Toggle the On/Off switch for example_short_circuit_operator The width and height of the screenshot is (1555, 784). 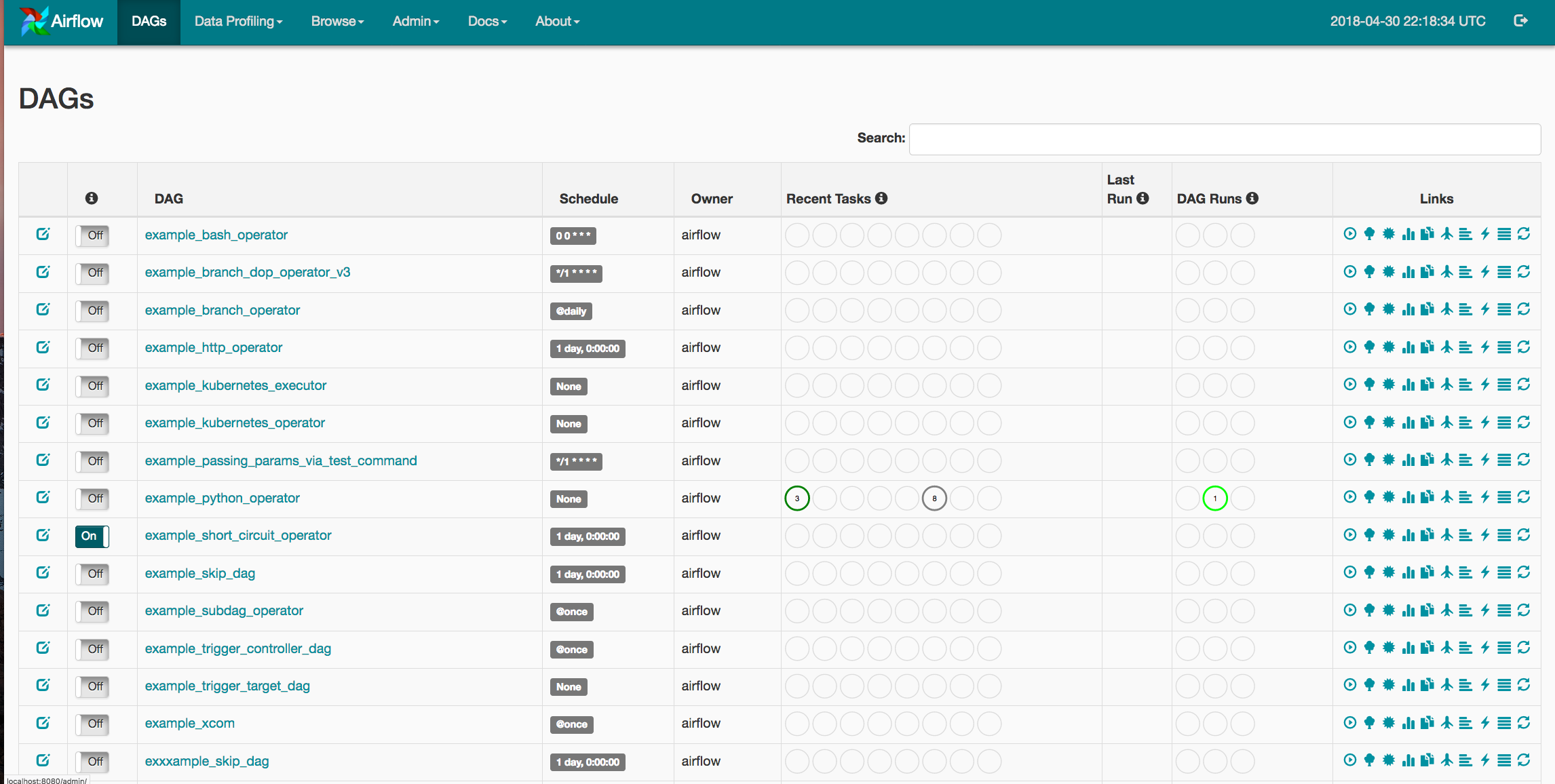point(92,536)
